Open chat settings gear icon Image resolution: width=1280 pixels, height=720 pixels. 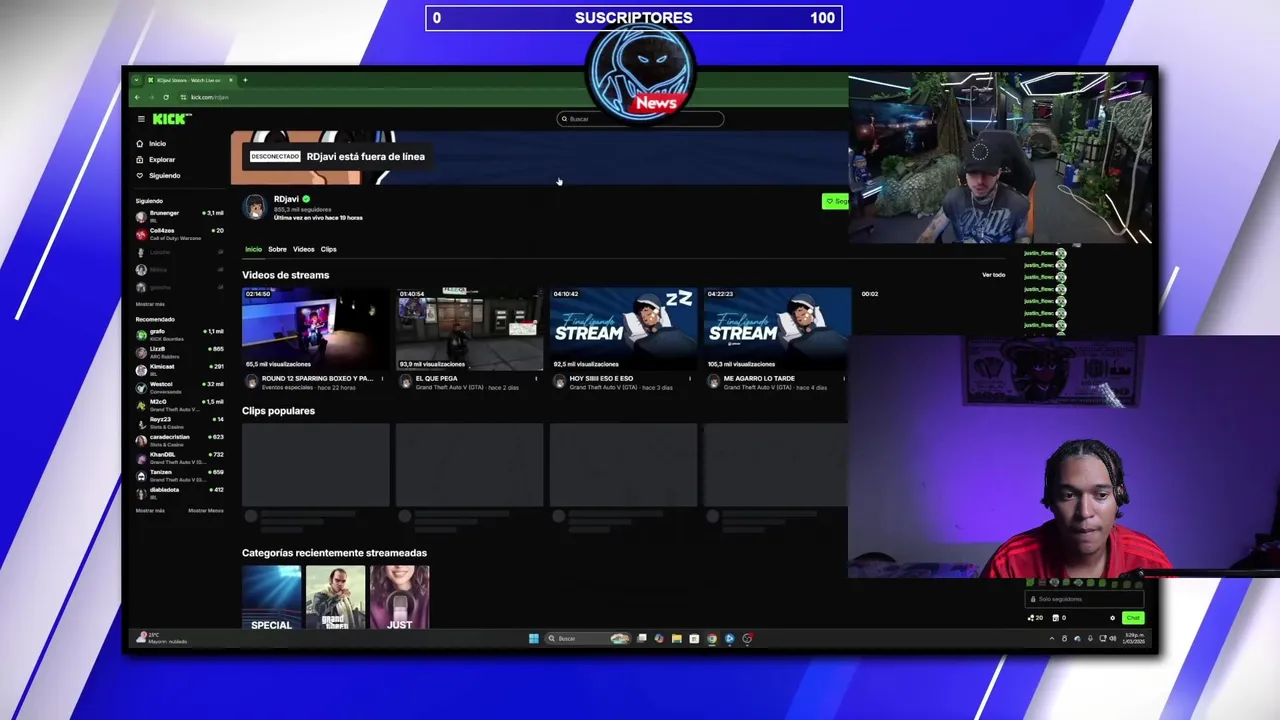[x=1112, y=618]
